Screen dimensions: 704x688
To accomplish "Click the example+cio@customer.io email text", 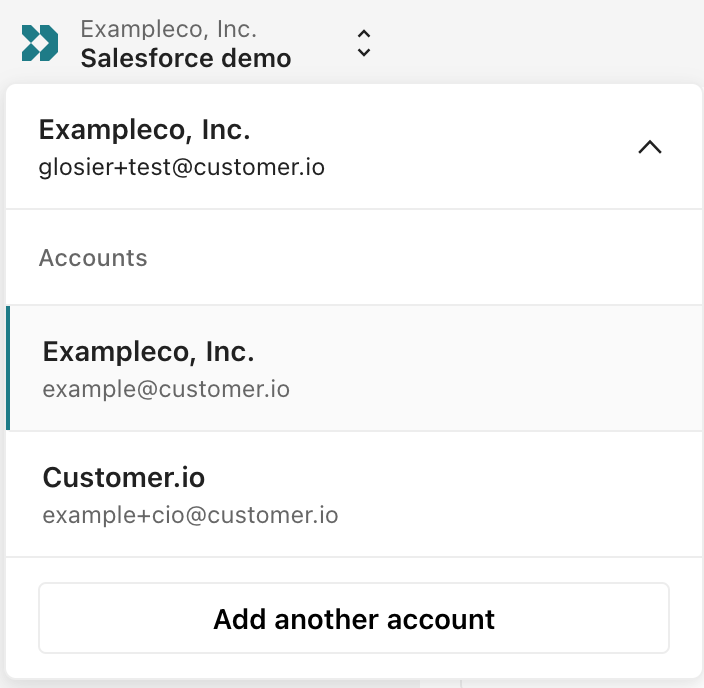I will (190, 515).
